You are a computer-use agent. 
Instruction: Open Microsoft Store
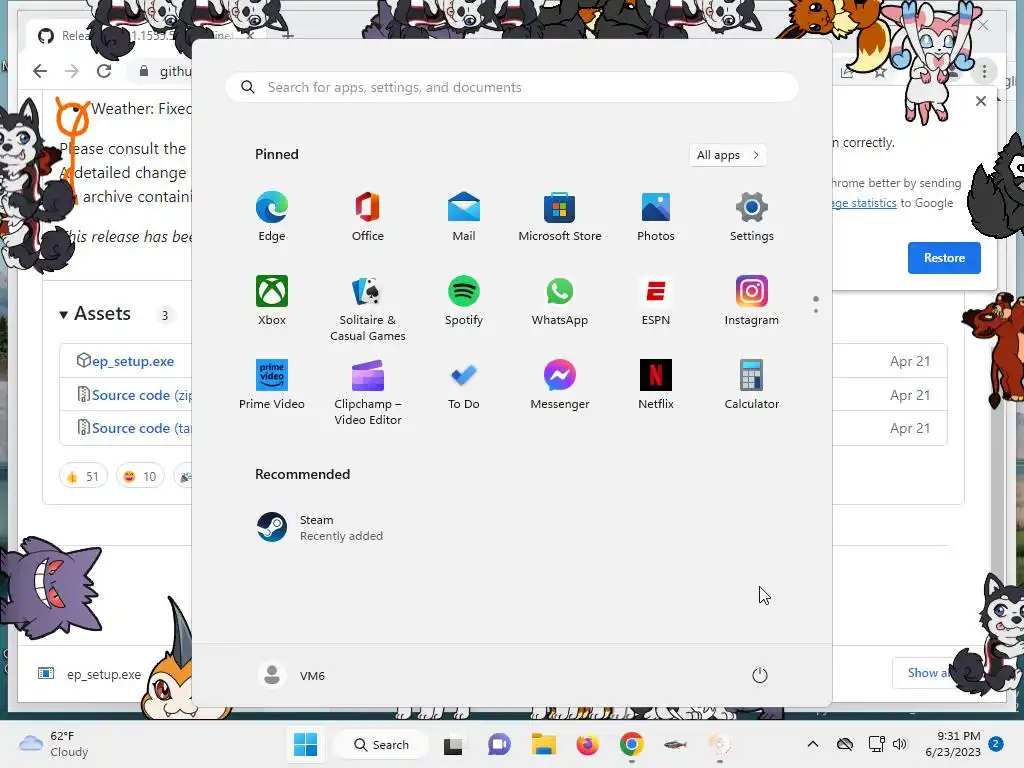(x=560, y=217)
